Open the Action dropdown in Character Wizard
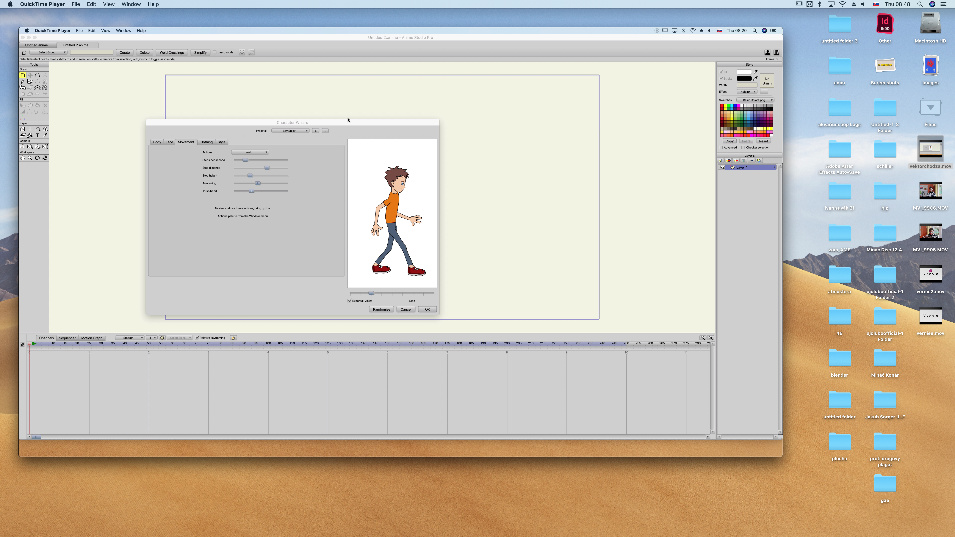 click(x=250, y=152)
